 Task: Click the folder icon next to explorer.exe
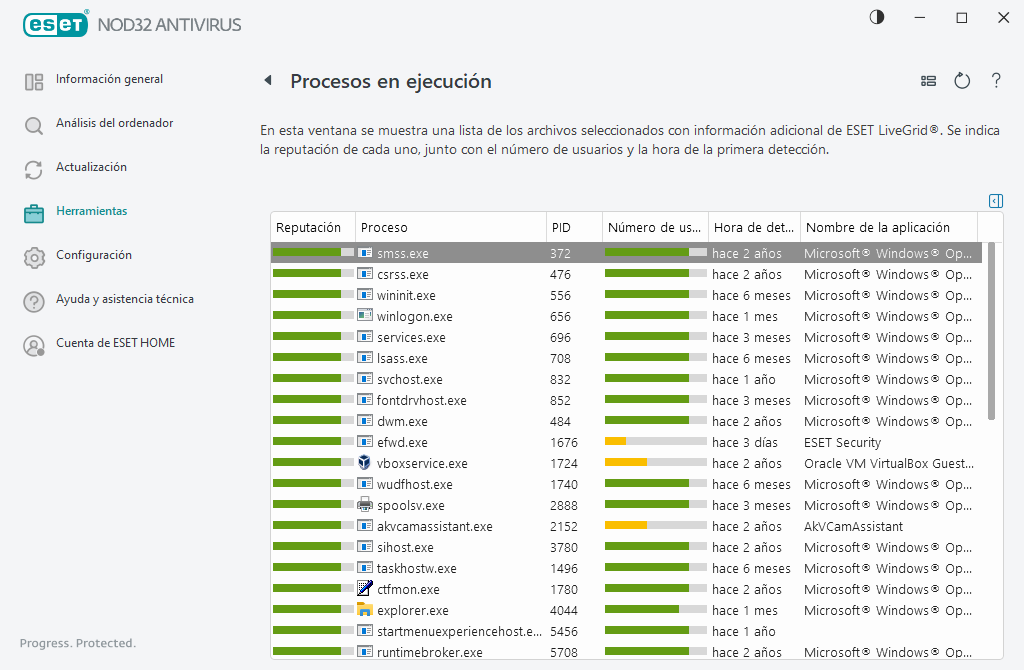[x=365, y=610]
